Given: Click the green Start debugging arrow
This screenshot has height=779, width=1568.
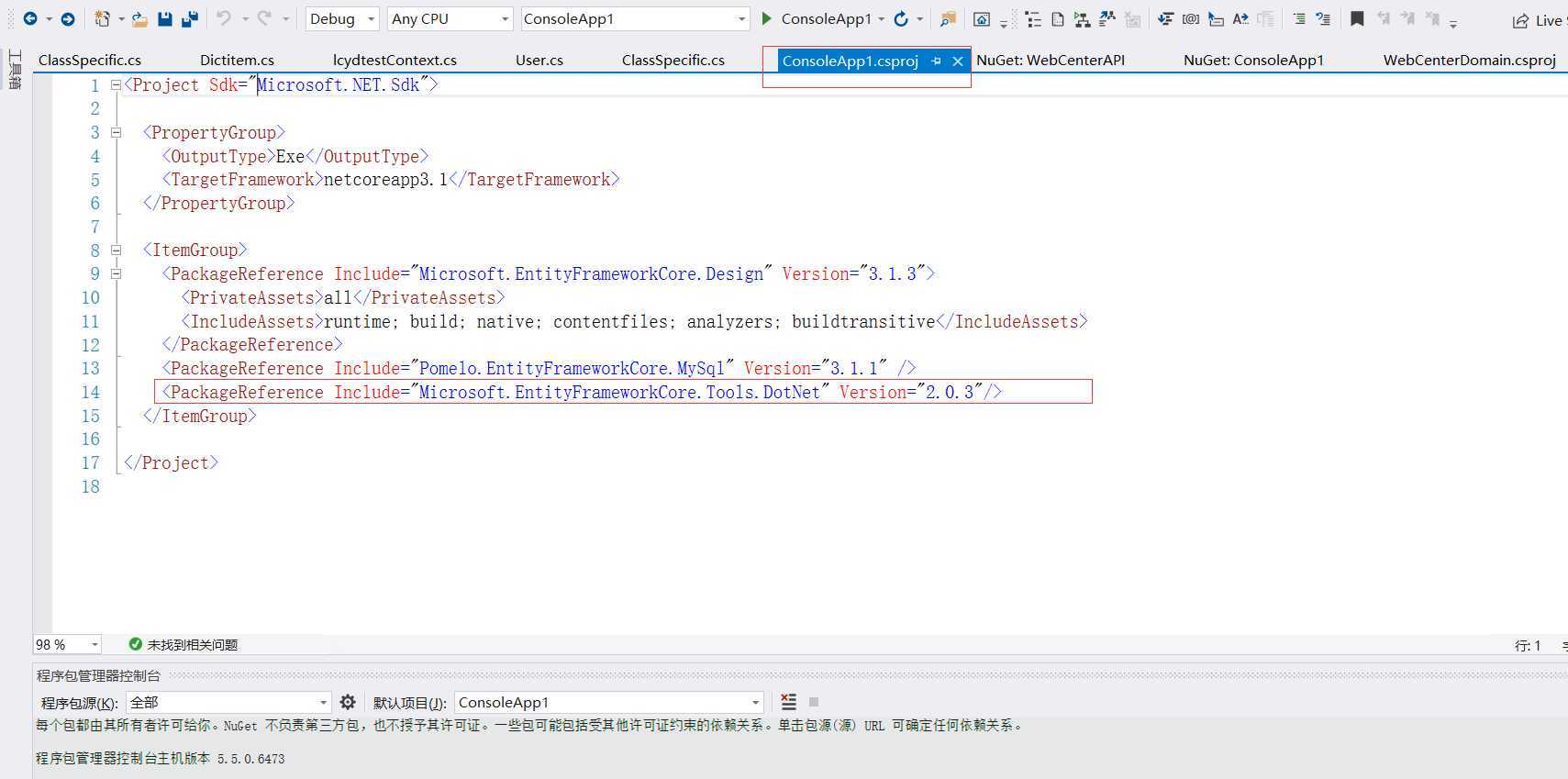Looking at the screenshot, I should (767, 18).
